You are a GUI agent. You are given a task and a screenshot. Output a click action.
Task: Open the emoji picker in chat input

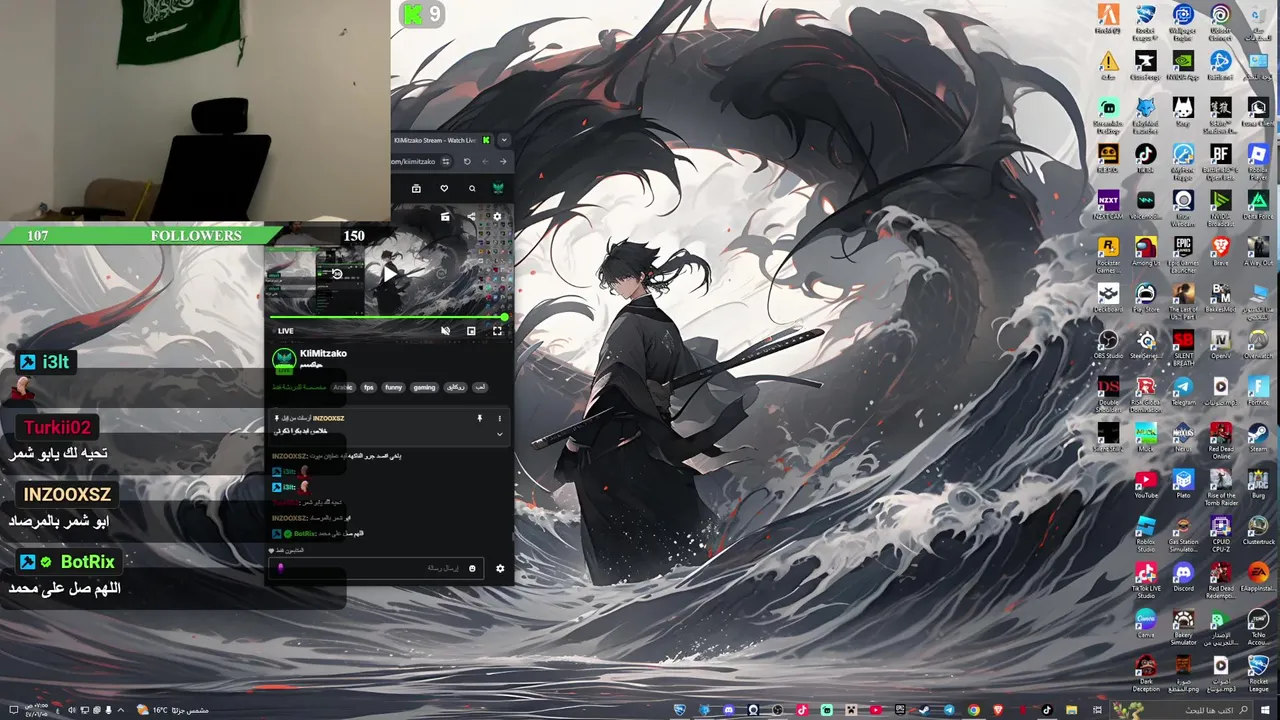tap(472, 568)
